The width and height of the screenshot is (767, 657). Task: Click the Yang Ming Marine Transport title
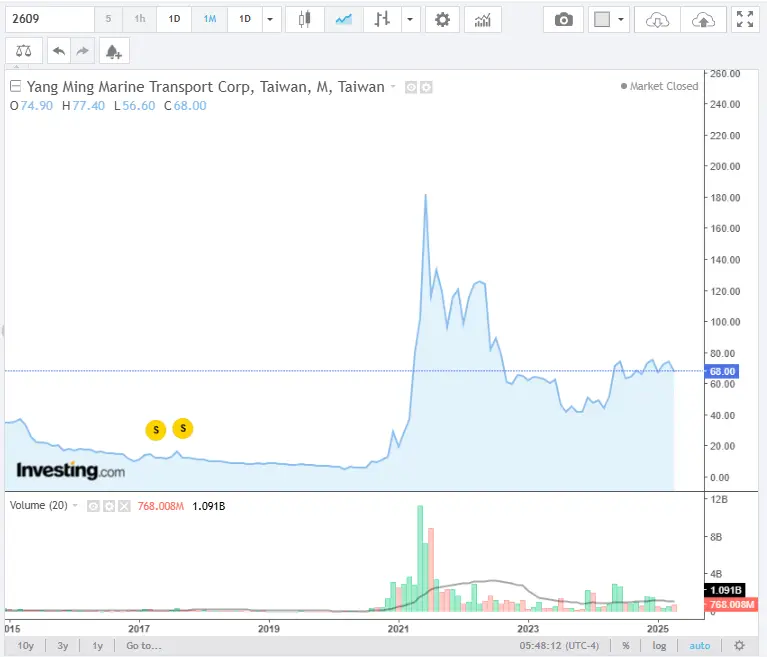205,87
